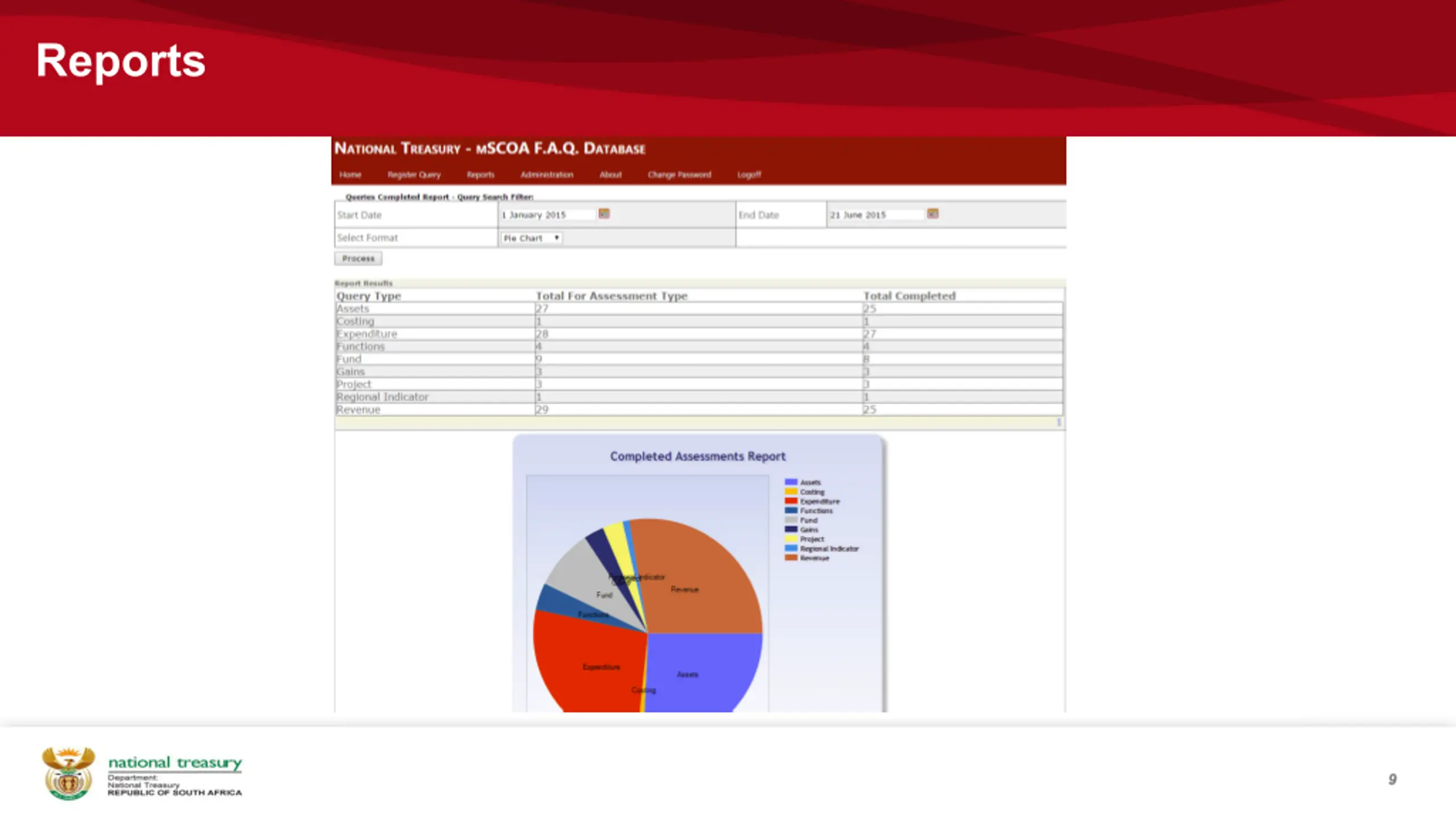Open the Register Query menu item

[414, 175]
